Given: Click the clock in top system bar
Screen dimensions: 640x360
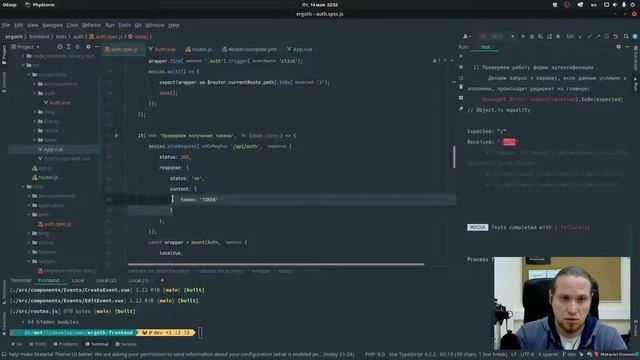Looking at the screenshot, I should pyautogui.click(x=320, y=5).
